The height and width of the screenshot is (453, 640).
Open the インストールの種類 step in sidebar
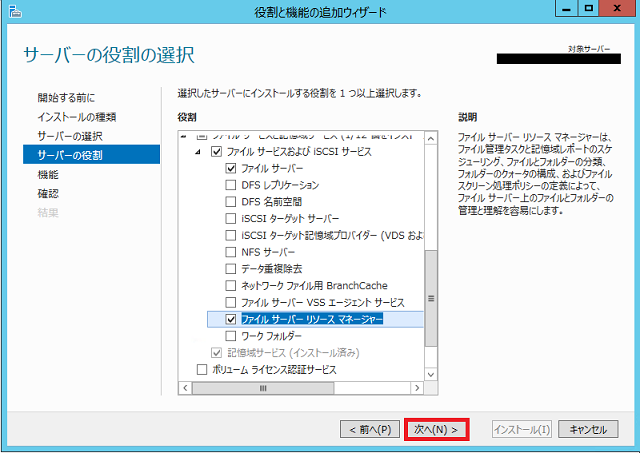[x=77, y=117]
